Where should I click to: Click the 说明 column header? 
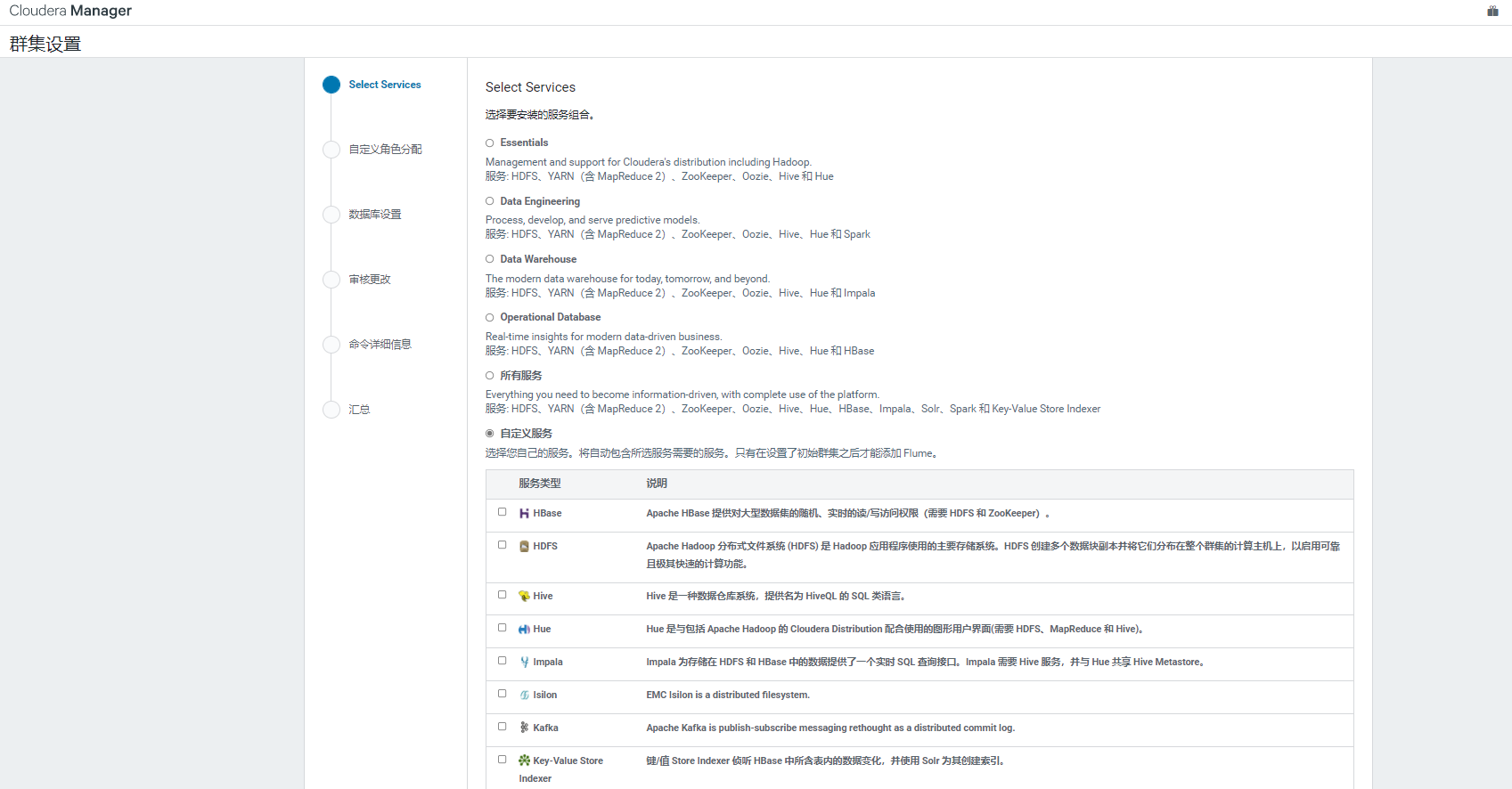657,484
